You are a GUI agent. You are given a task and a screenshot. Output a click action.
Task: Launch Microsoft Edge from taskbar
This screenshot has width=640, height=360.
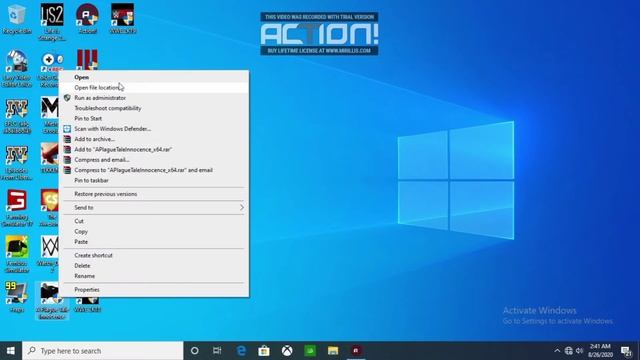point(241,351)
